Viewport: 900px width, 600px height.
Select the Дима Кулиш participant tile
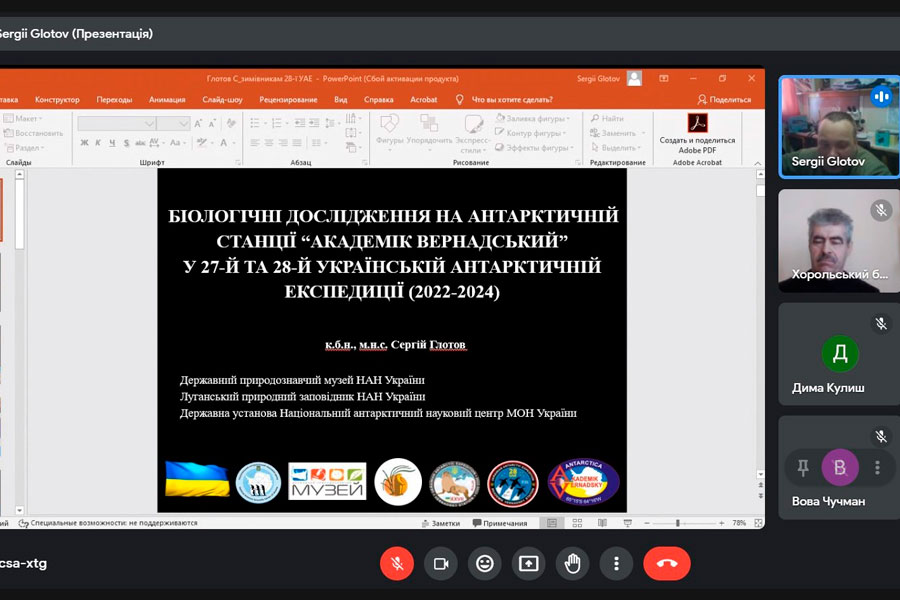(839, 354)
